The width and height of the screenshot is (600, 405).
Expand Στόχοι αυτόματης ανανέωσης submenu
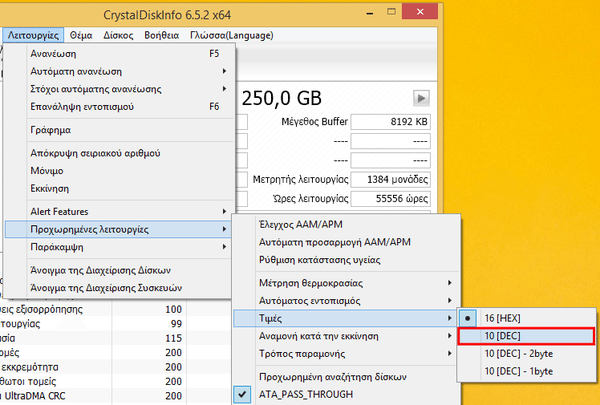coord(119,89)
